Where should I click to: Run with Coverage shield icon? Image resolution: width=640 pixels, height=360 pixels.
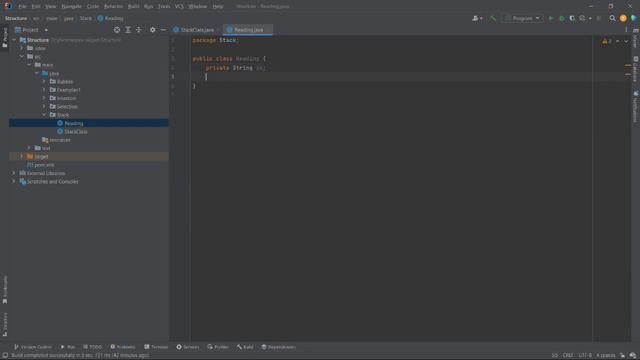tap(572, 18)
